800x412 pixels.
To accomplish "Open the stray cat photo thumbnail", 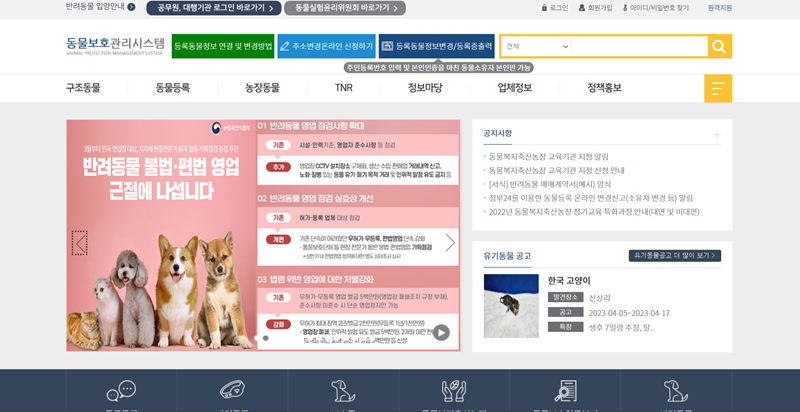I will pos(511,306).
